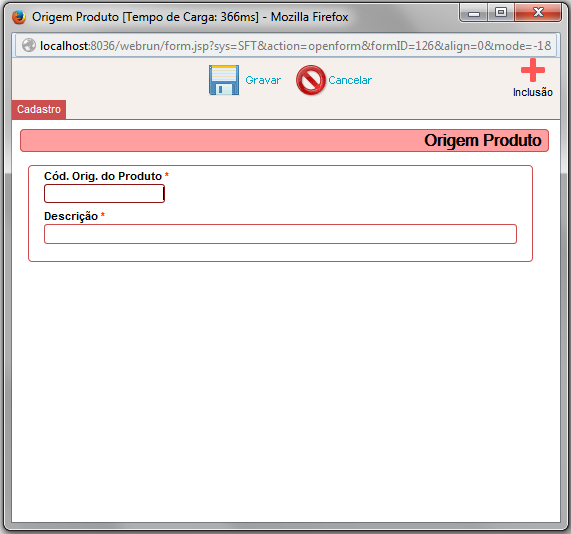Viewport: 571px width, 534px height.
Task: Click the window title bar text
Action: [190, 17]
